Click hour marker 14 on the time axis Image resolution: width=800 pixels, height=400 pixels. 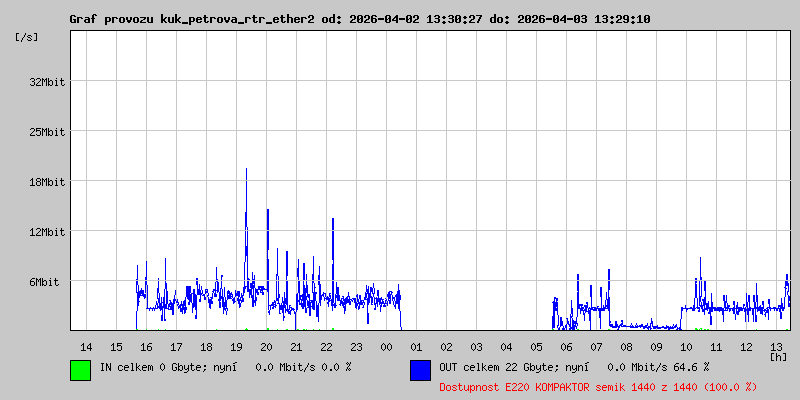pos(86,346)
